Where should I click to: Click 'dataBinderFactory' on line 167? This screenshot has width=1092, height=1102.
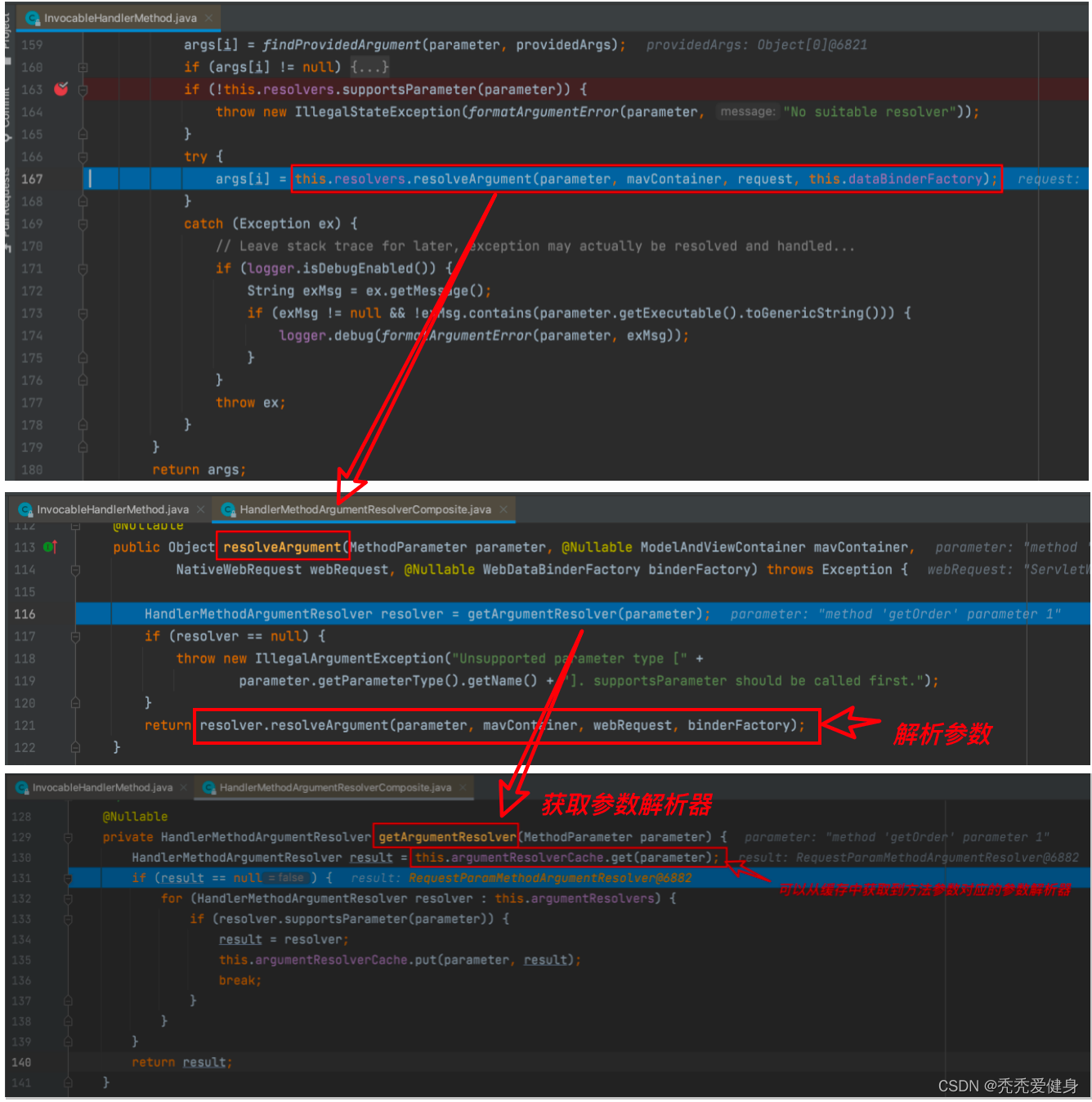pos(915,178)
